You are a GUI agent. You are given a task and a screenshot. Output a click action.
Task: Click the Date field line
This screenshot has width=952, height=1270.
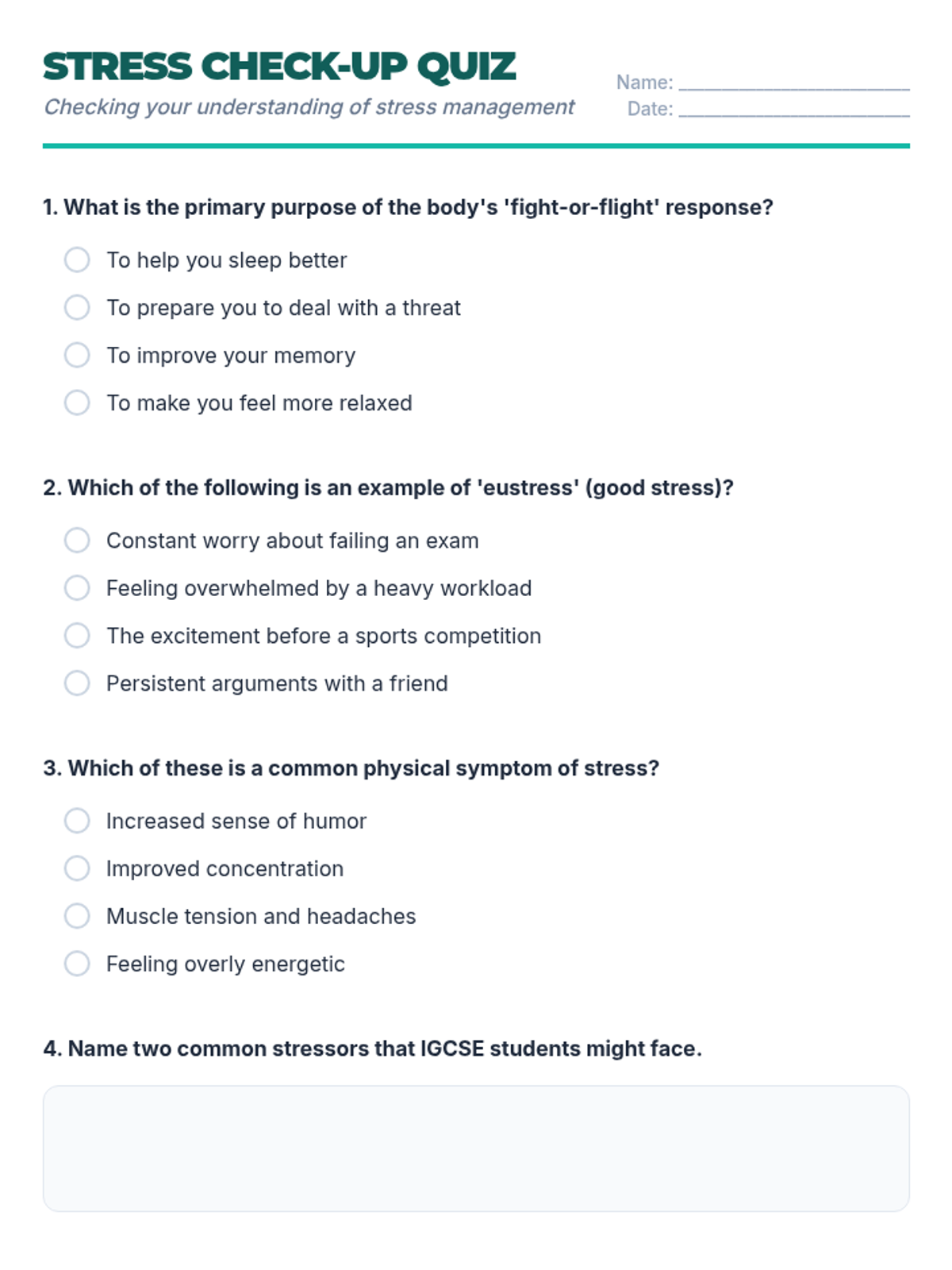tap(793, 110)
